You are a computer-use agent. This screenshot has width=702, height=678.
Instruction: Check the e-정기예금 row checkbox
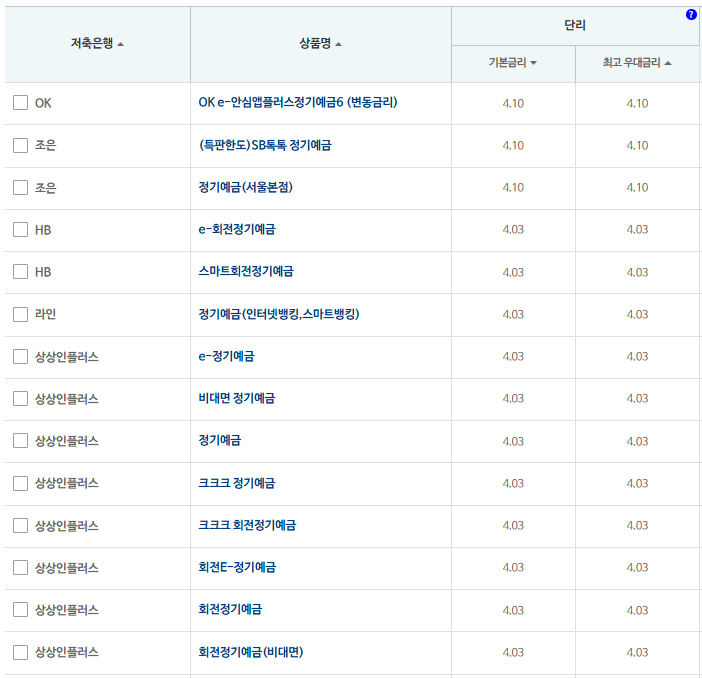coord(21,356)
